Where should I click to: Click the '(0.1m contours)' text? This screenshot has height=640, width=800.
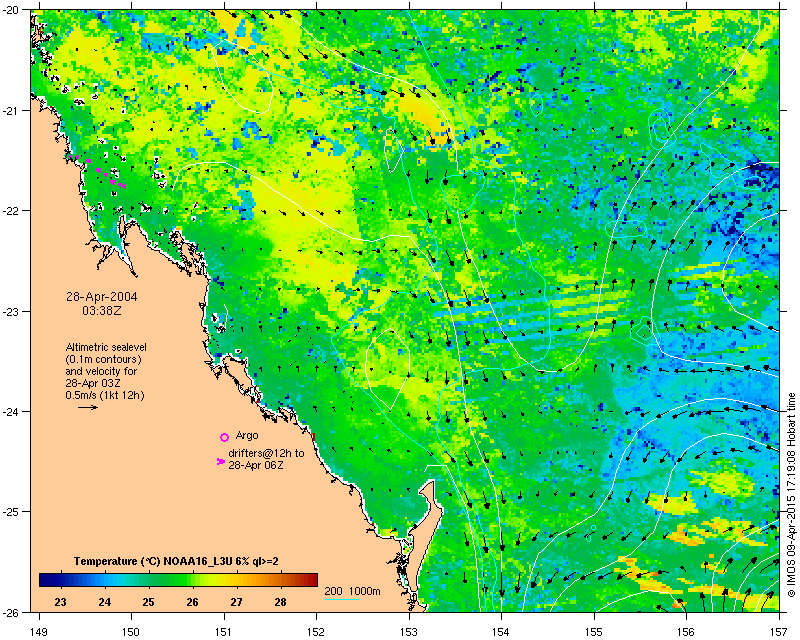tap(103, 359)
